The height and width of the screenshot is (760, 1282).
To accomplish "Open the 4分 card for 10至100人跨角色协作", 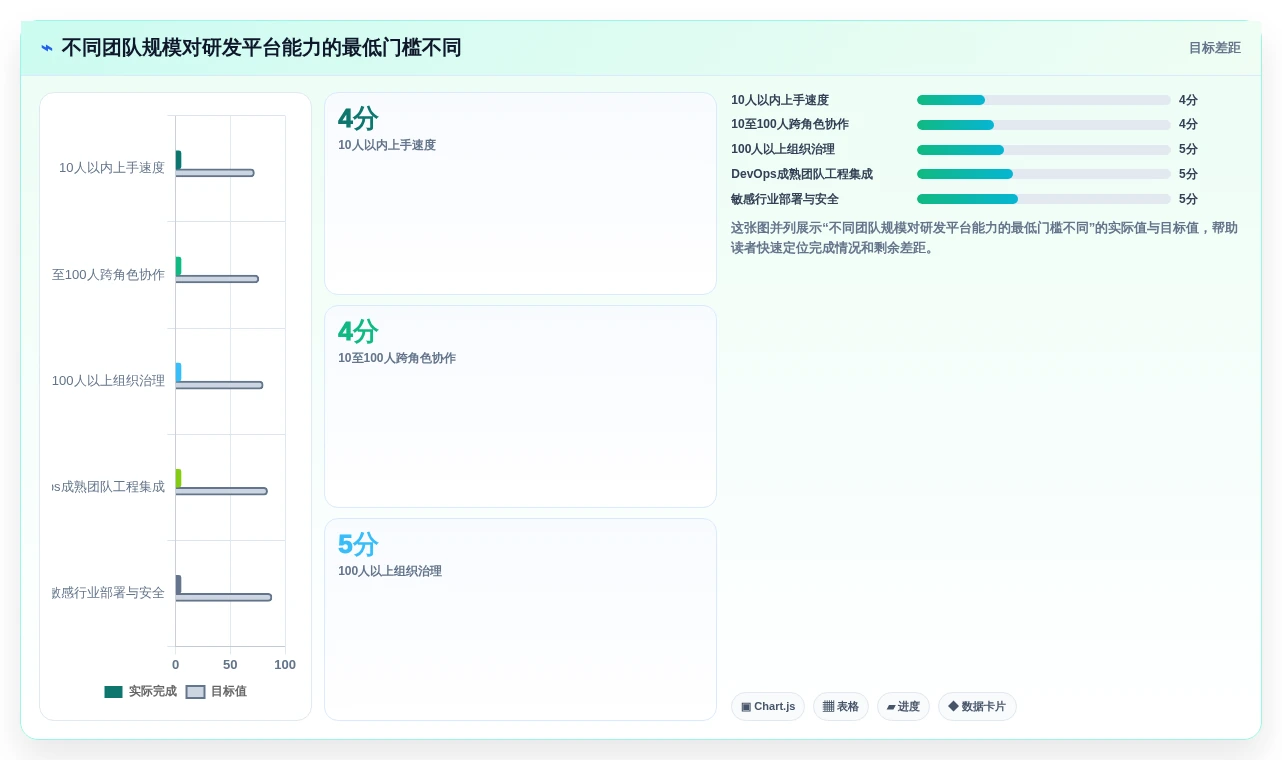I will [520, 407].
